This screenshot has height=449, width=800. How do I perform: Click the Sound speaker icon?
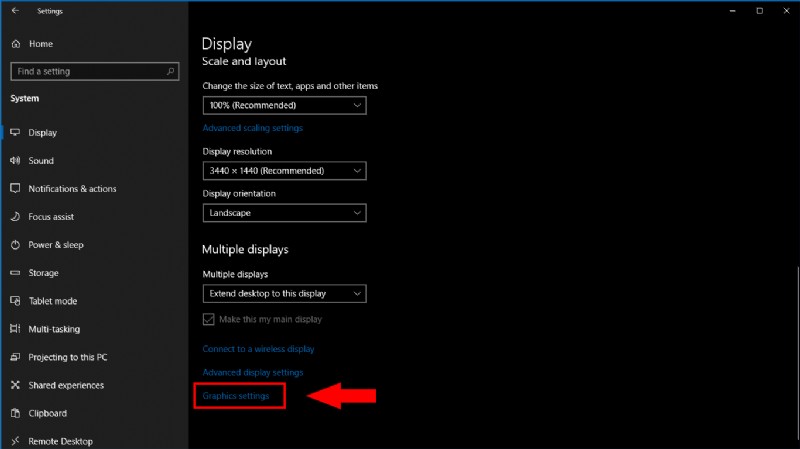point(15,161)
